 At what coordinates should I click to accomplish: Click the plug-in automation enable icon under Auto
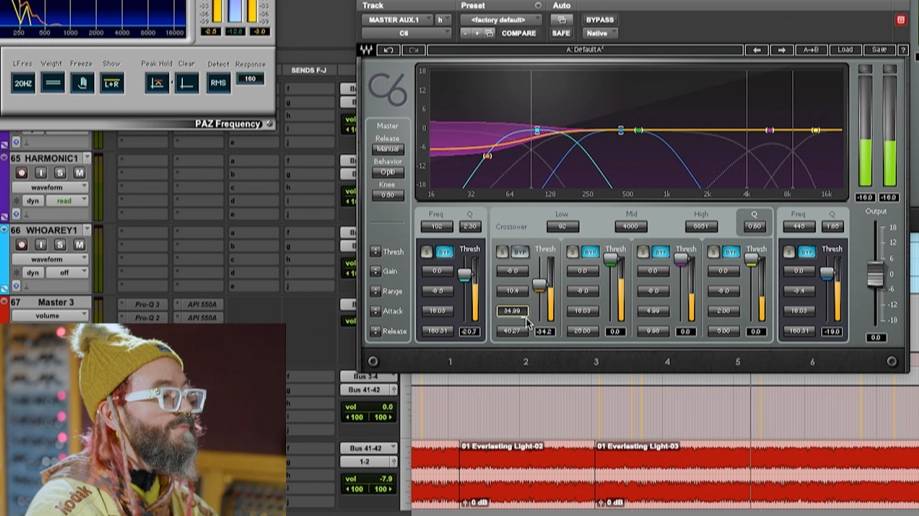pyautogui.click(x=561, y=19)
